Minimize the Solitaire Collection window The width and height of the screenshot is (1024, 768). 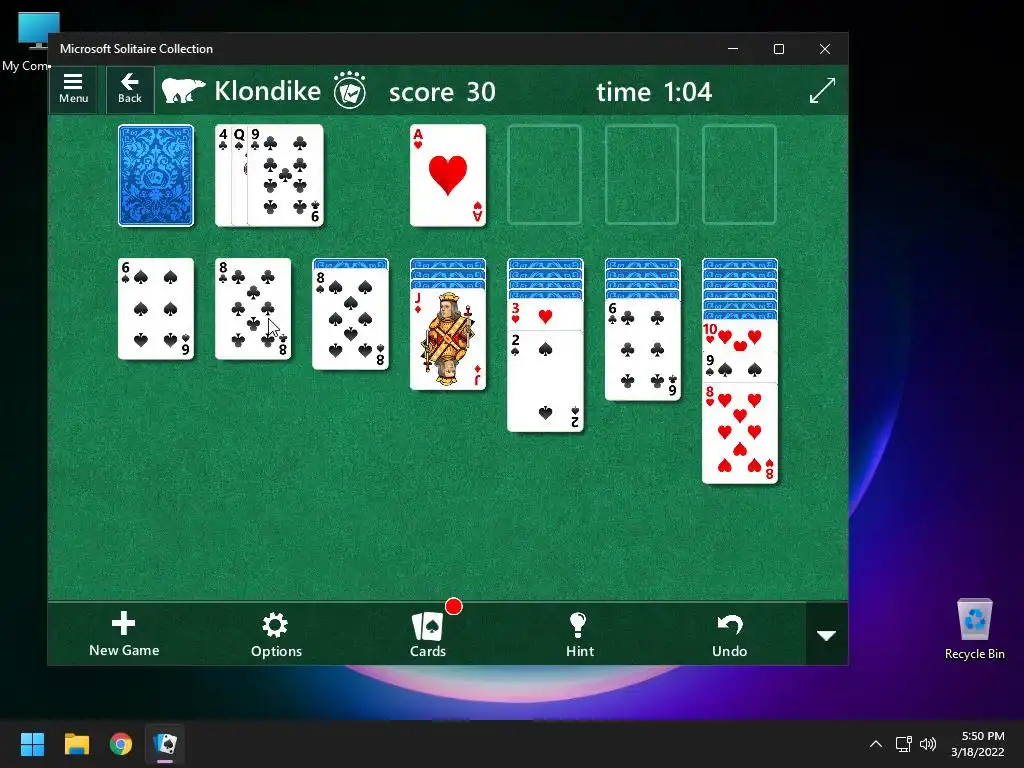(x=733, y=49)
